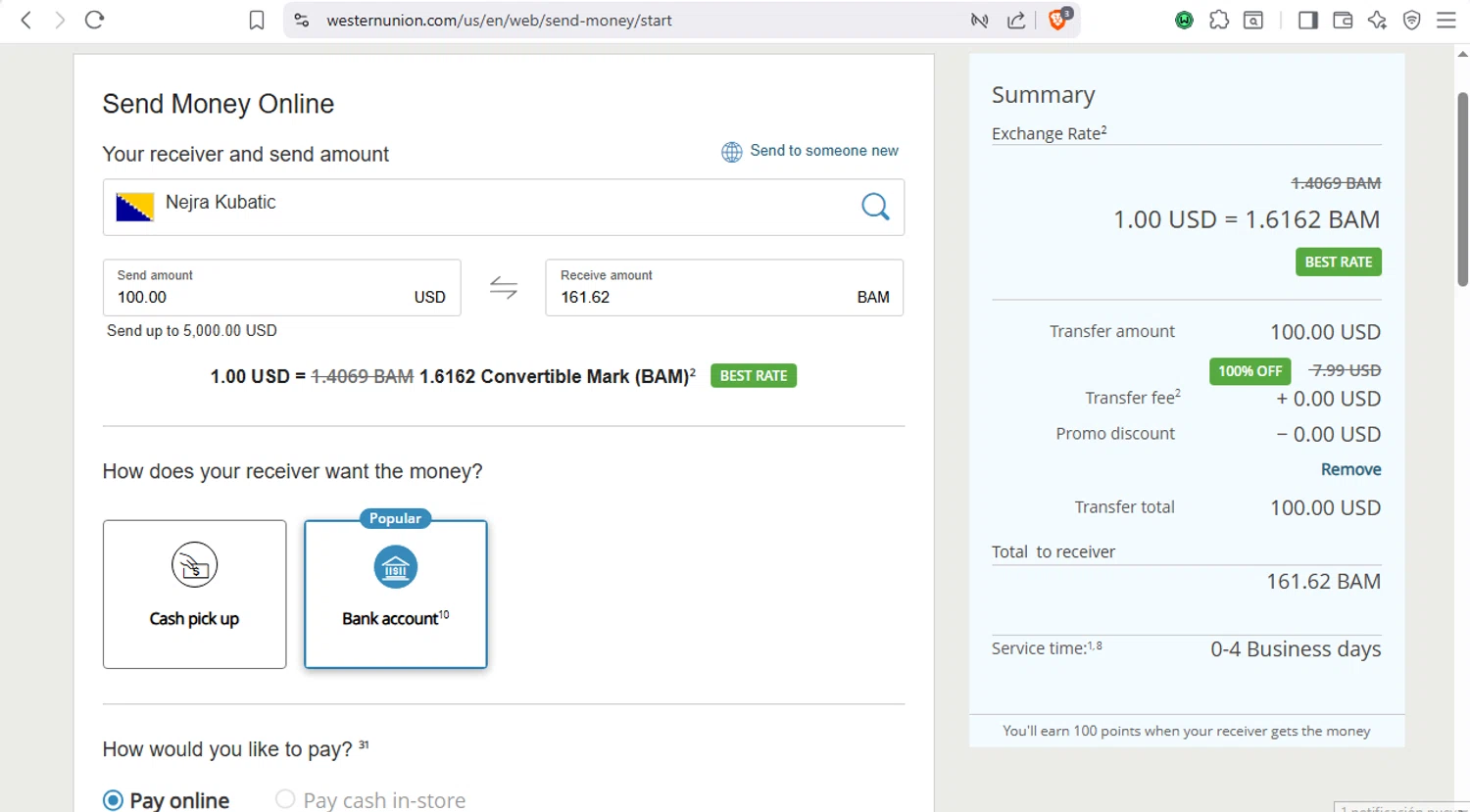This screenshot has width=1470, height=812.
Task: Toggle the browser sidebar panel
Action: tap(1308, 20)
